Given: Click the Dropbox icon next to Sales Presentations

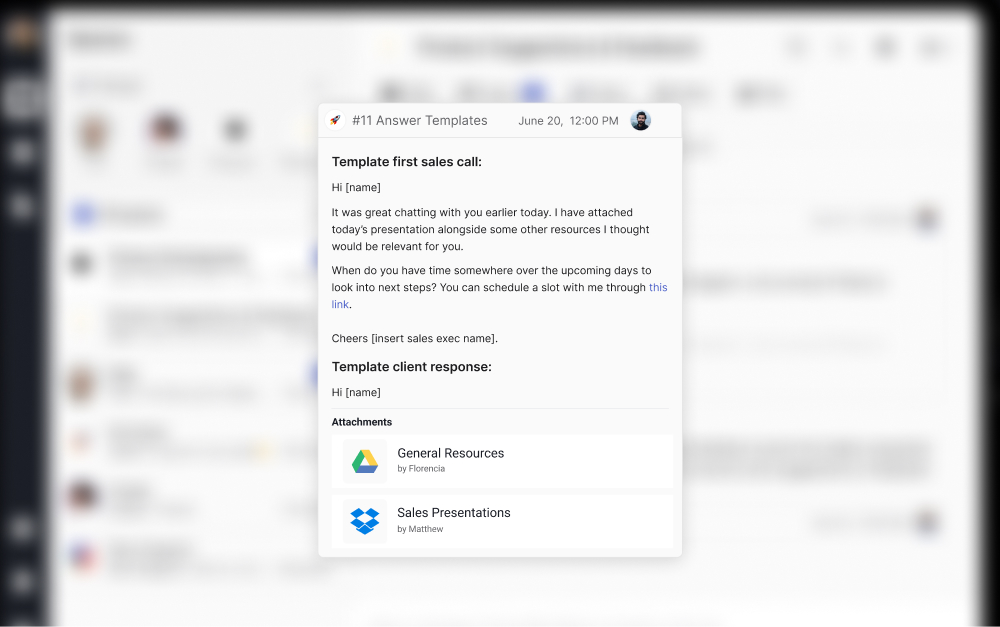Looking at the screenshot, I should [x=365, y=521].
